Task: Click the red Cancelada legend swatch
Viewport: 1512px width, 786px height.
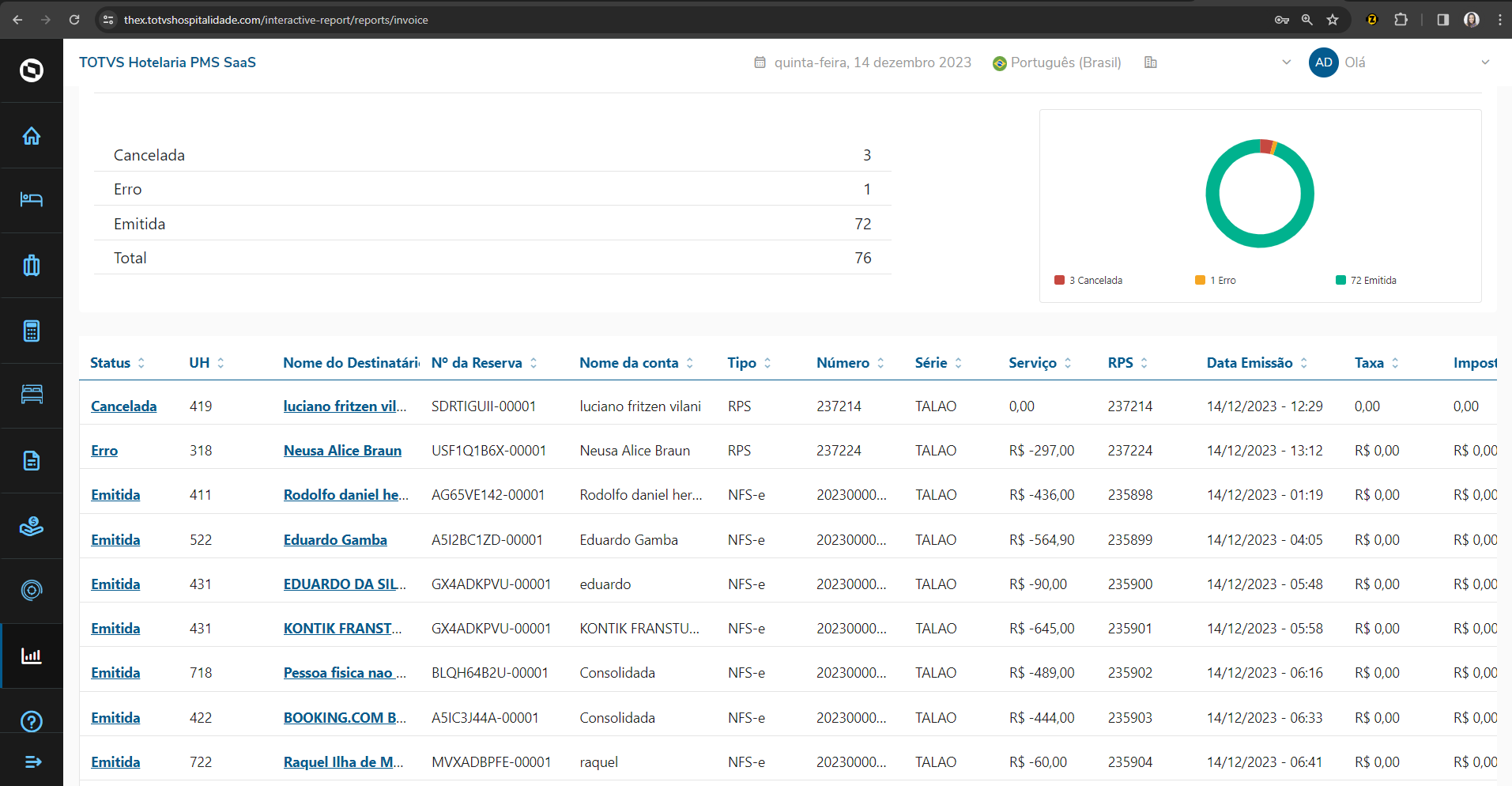Action: [1059, 280]
